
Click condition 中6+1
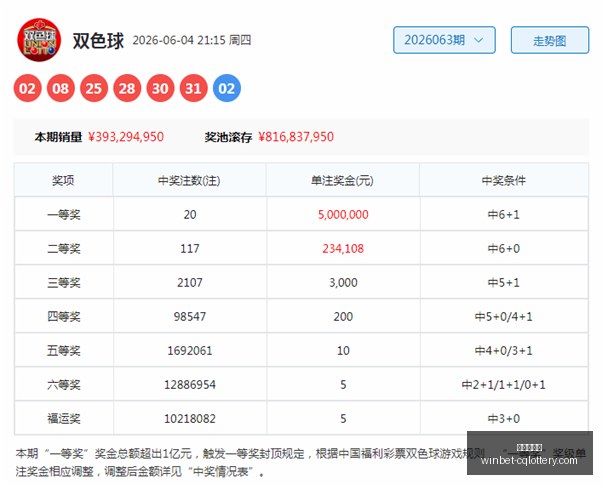(503, 215)
